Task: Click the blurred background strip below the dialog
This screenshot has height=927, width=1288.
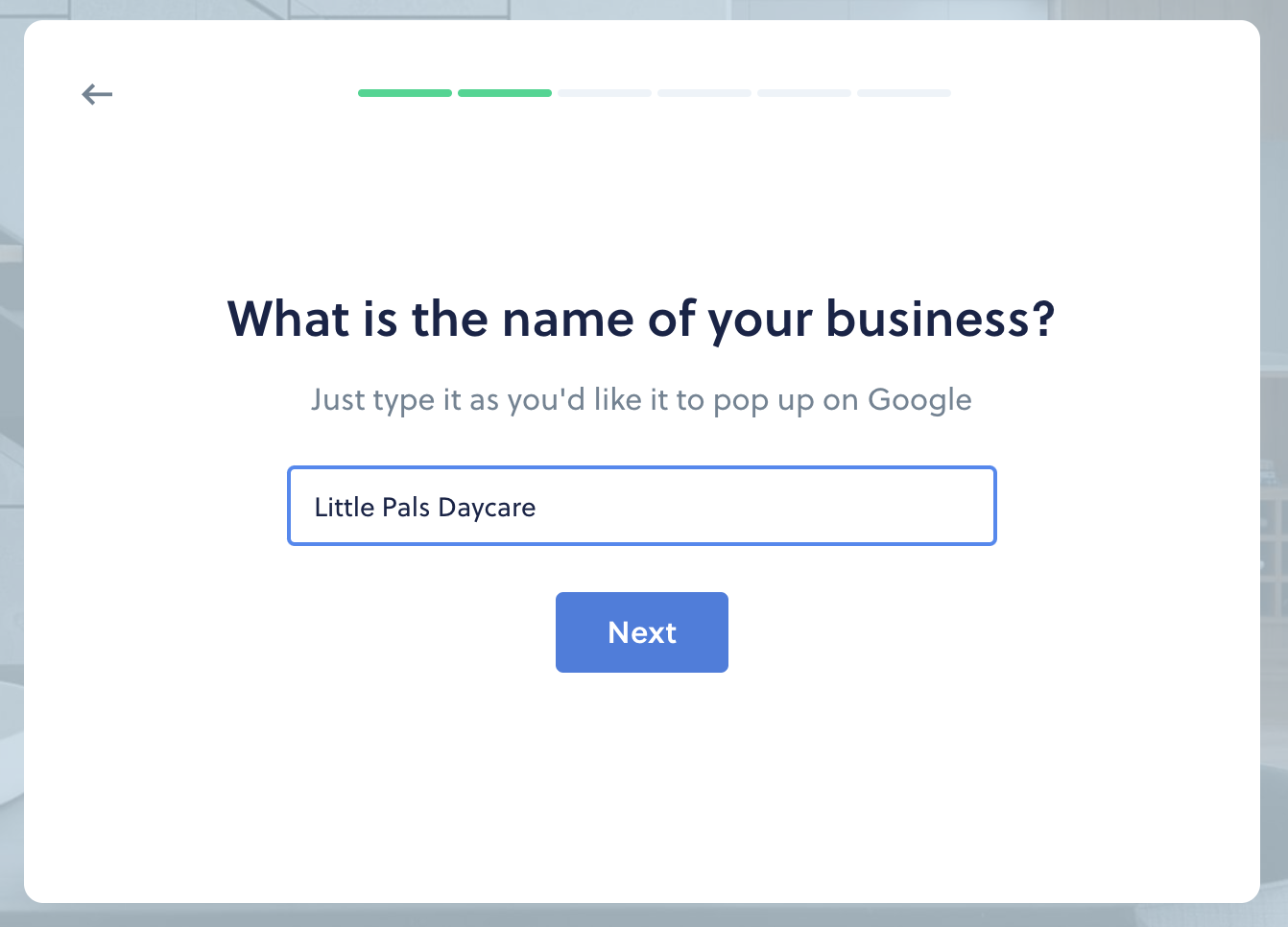Action: point(643,915)
